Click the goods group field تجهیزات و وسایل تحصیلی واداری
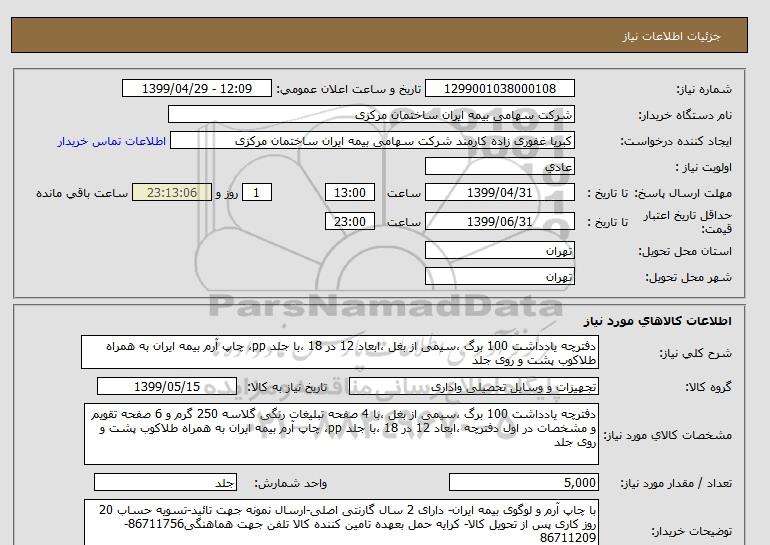 (473, 386)
